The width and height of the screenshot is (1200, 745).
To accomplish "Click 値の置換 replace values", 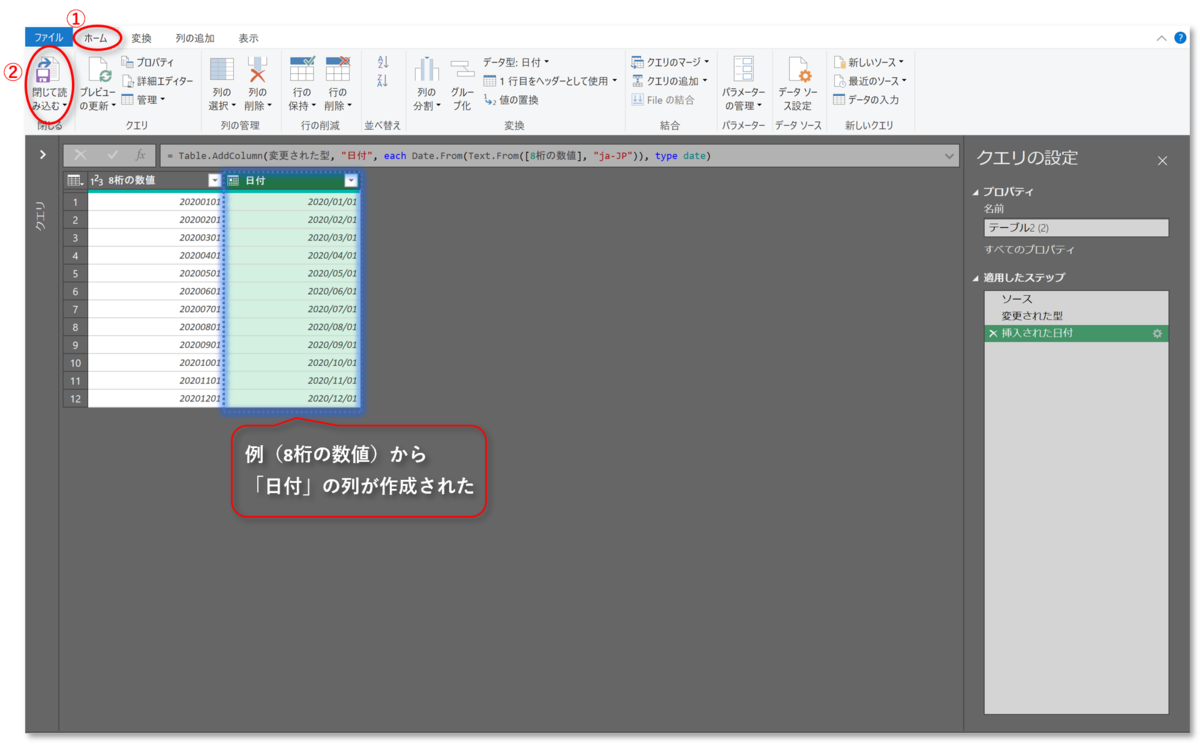I will click(x=511, y=100).
